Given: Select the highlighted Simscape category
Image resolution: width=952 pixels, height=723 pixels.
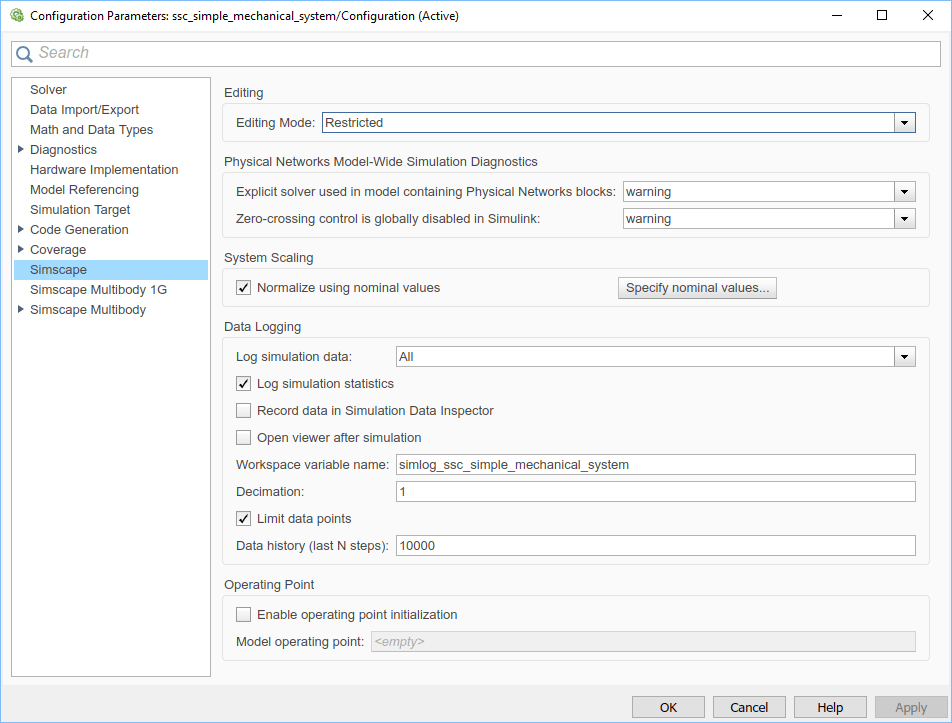Looking at the screenshot, I should point(110,270).
